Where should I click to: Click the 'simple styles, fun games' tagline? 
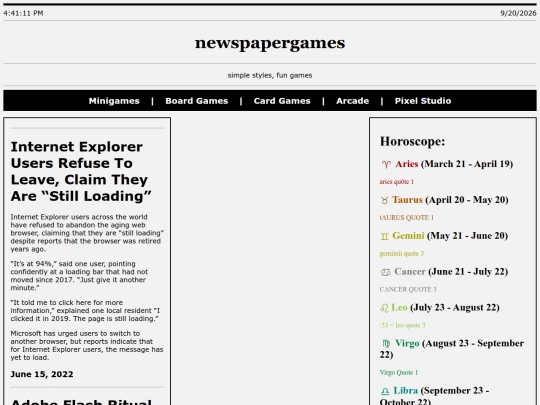[270, 75]
